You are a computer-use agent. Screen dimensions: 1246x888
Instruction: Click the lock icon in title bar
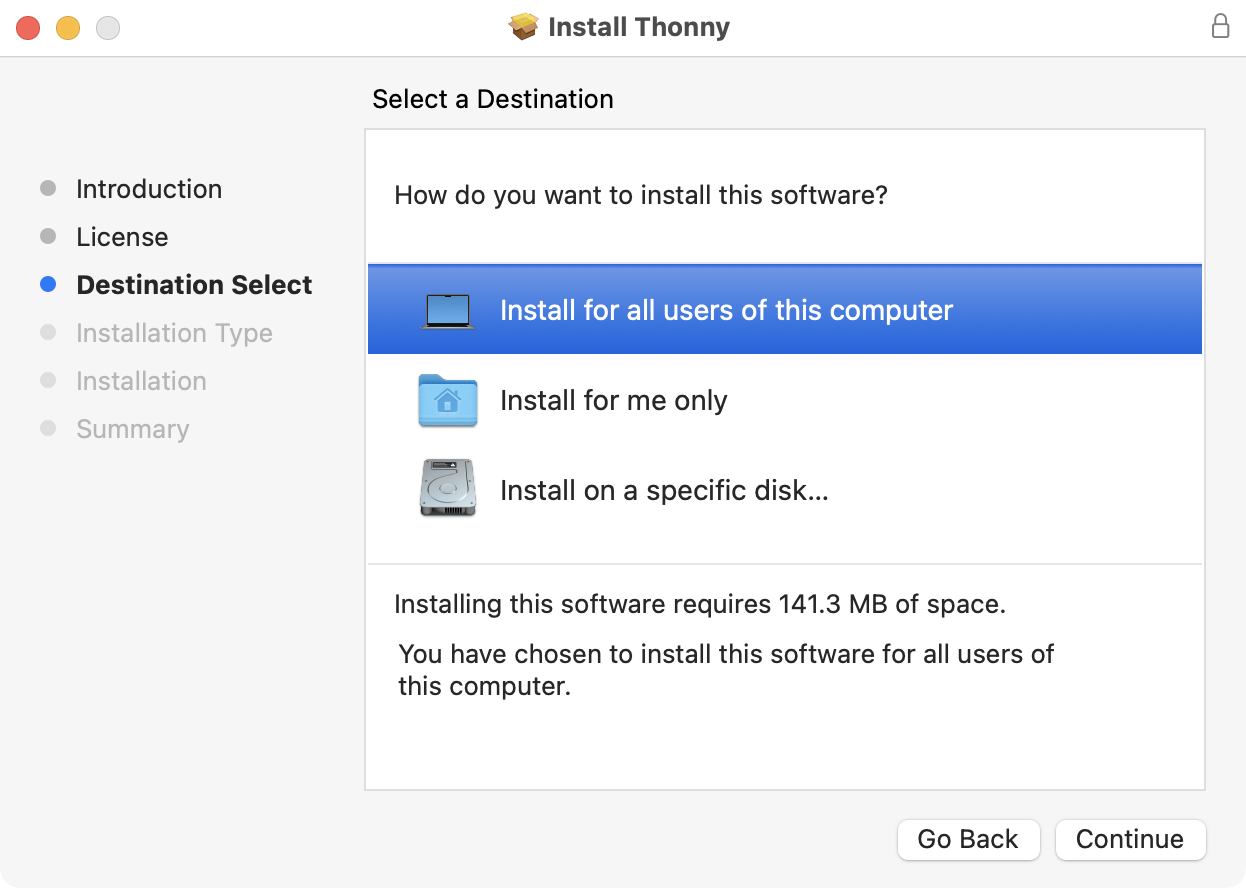coord(1220,27)
